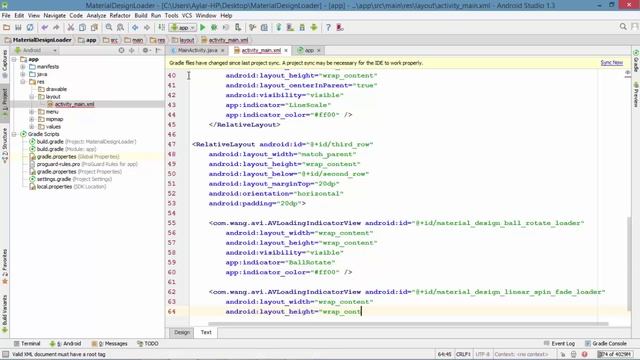This screenshot has height=360, width=640.
Task: Expand the menu folder
Action: [32, 112]
